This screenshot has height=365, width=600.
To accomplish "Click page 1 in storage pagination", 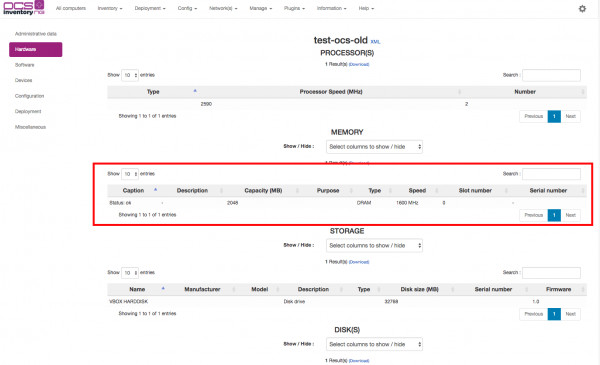I will point(554,314).
